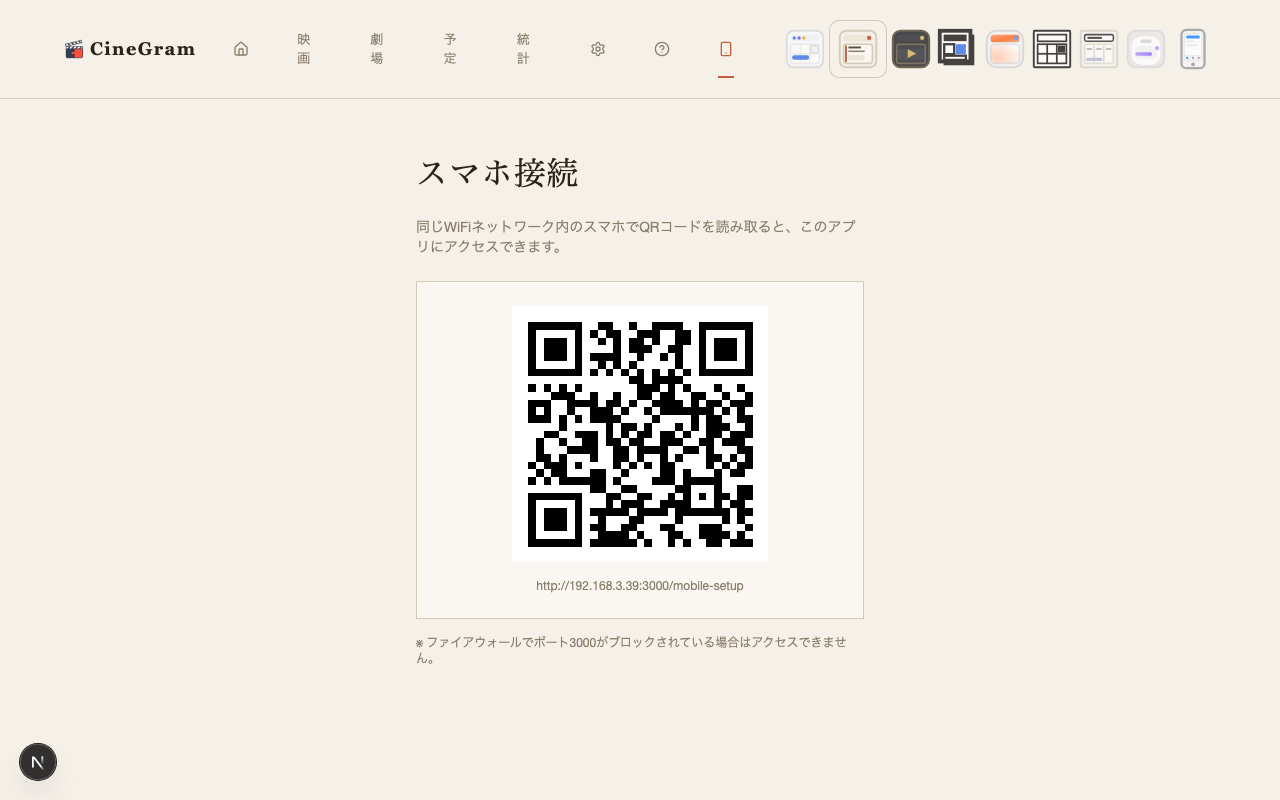The width and height of the screenshot is (1280, 800).
Task: Select the orange browser window theme icon
Action: click(1004, 48)
